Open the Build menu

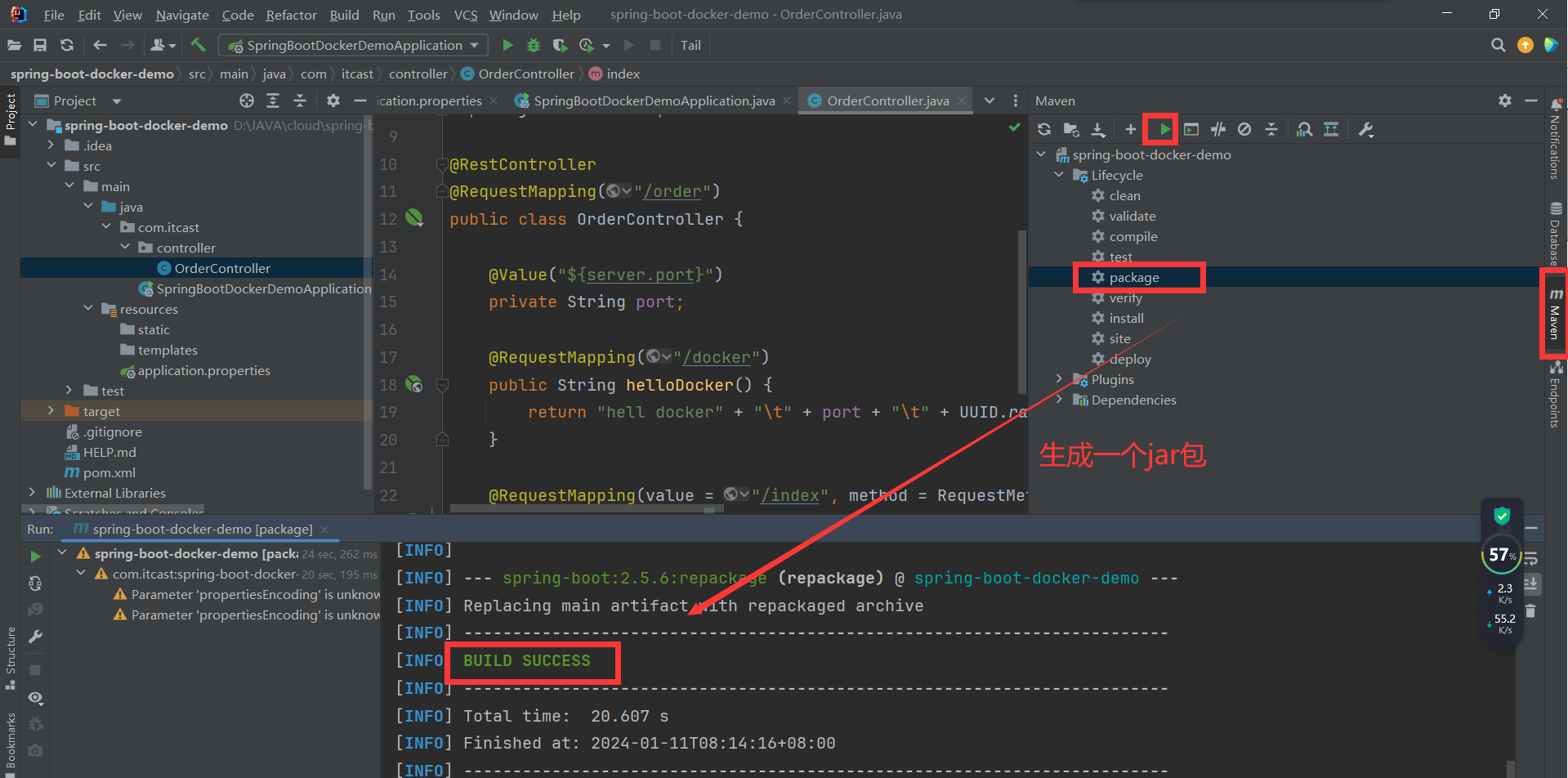[x=344, y=15]
